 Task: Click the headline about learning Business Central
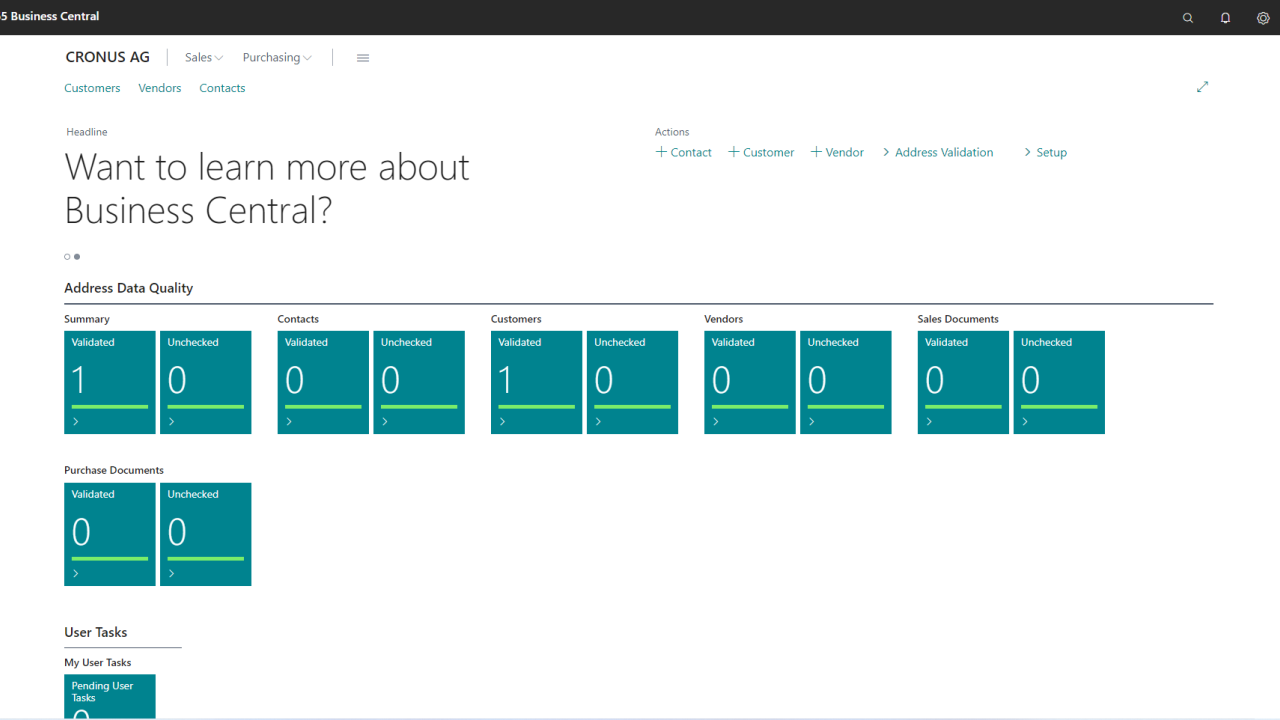[267, 188]
